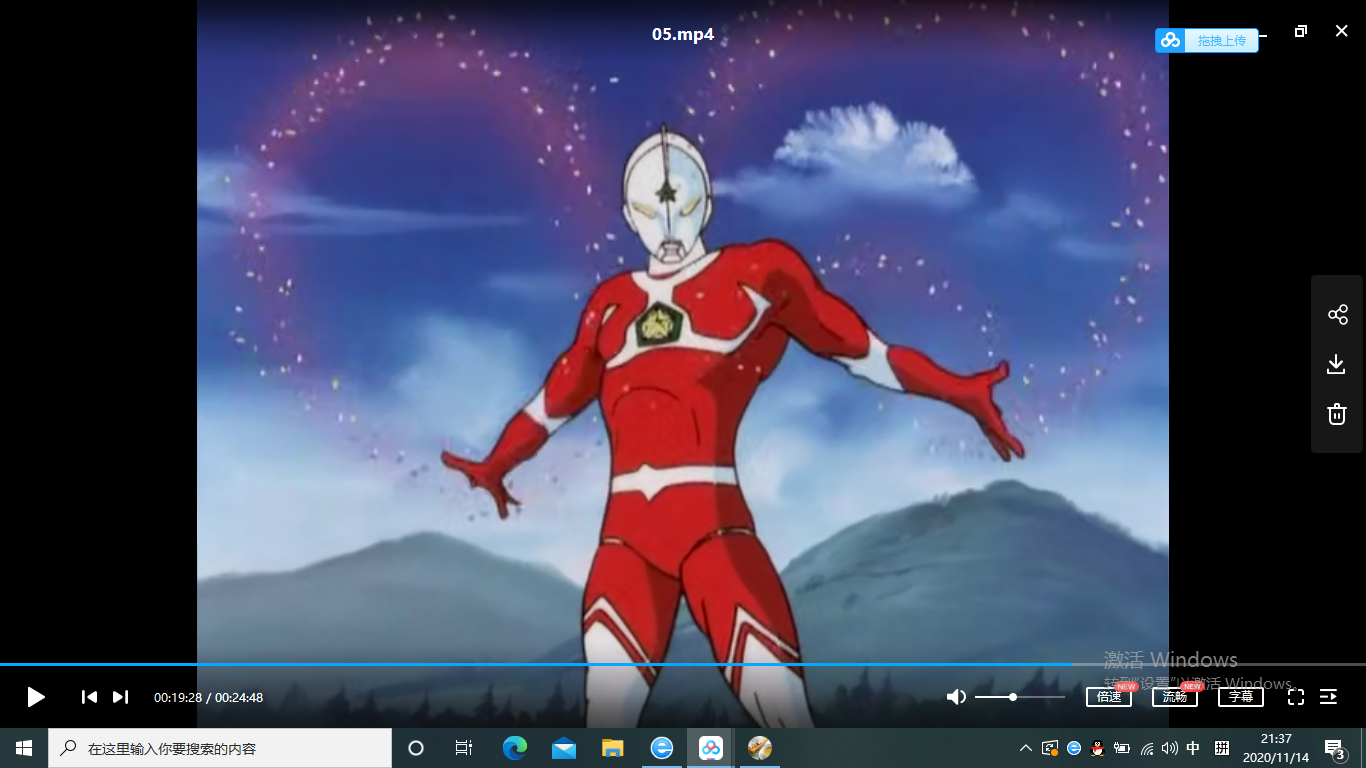Open Task View on taskbar
The width and height of the screenshot is (1366, 768).
[x=464, y=748]
